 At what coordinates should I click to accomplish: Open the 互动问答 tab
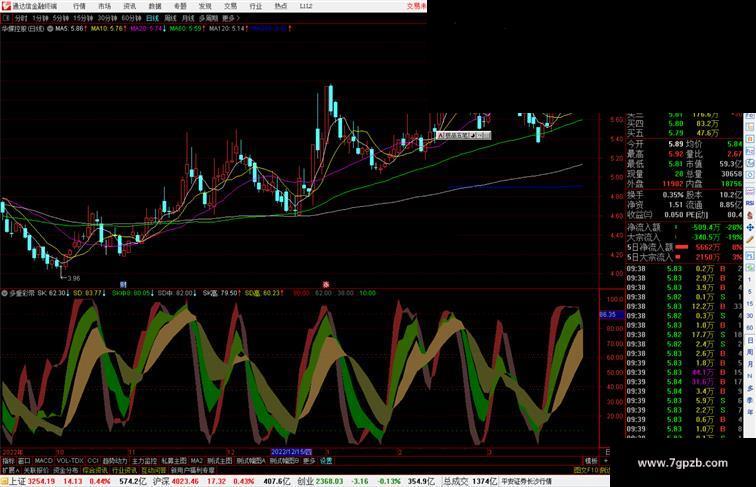coord(153,470)
